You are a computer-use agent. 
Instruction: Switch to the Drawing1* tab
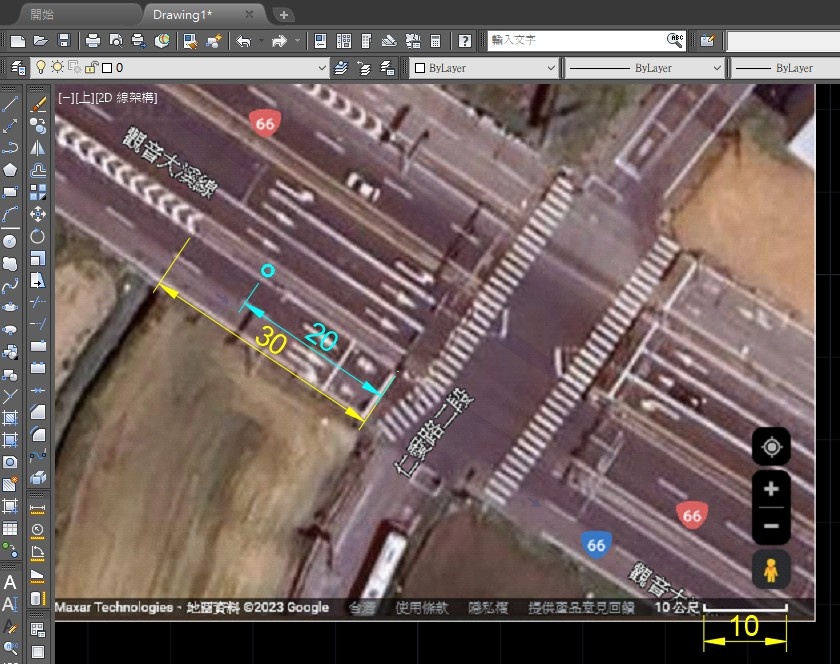[x=182, y=15]
